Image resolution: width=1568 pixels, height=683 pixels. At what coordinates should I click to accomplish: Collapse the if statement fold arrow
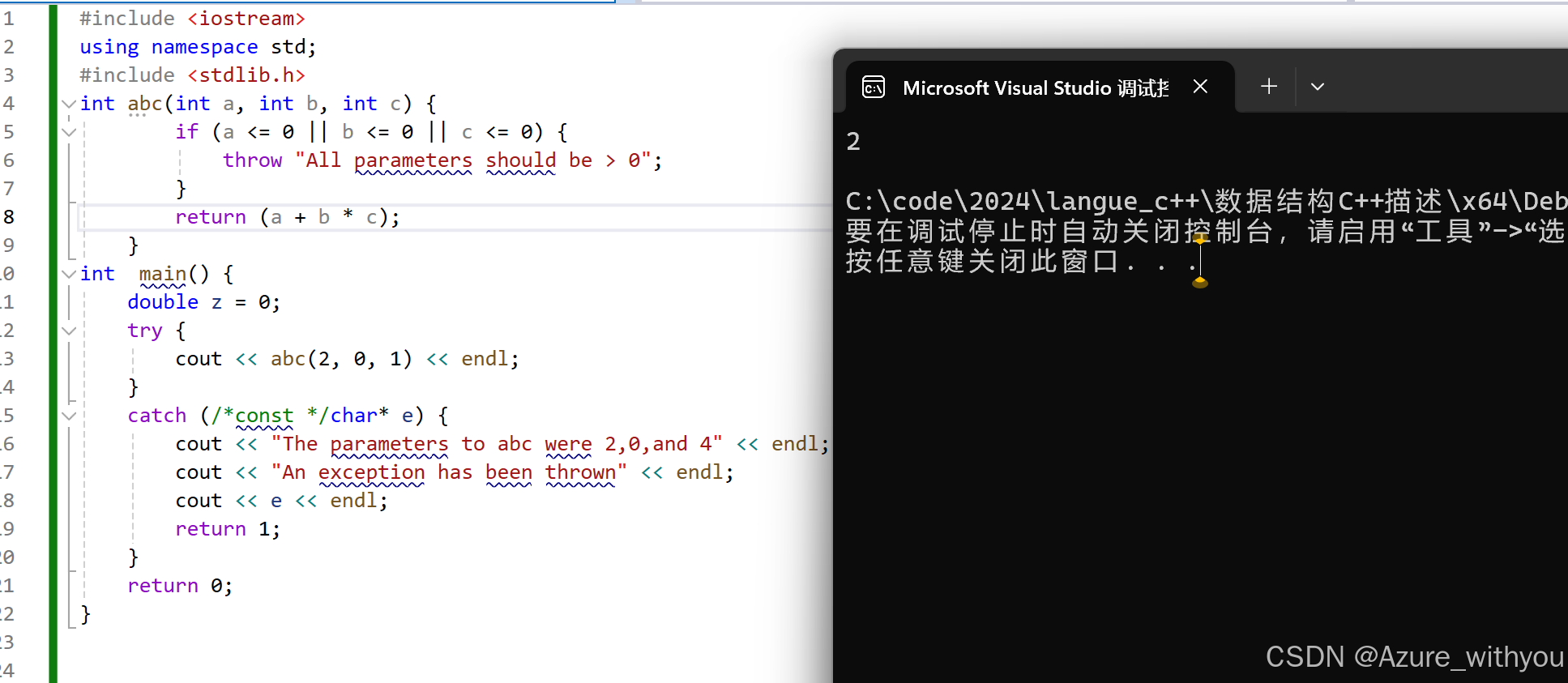(69, 132)
